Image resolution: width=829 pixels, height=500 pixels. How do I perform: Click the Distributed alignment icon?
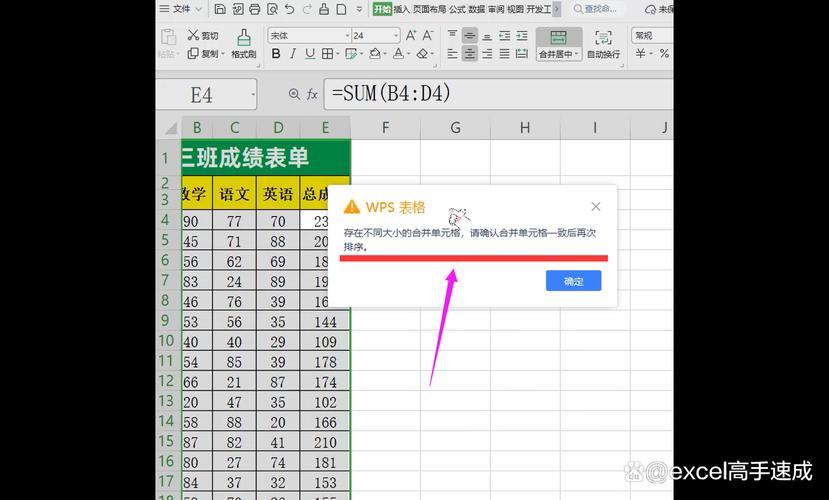tap(522, 53)
